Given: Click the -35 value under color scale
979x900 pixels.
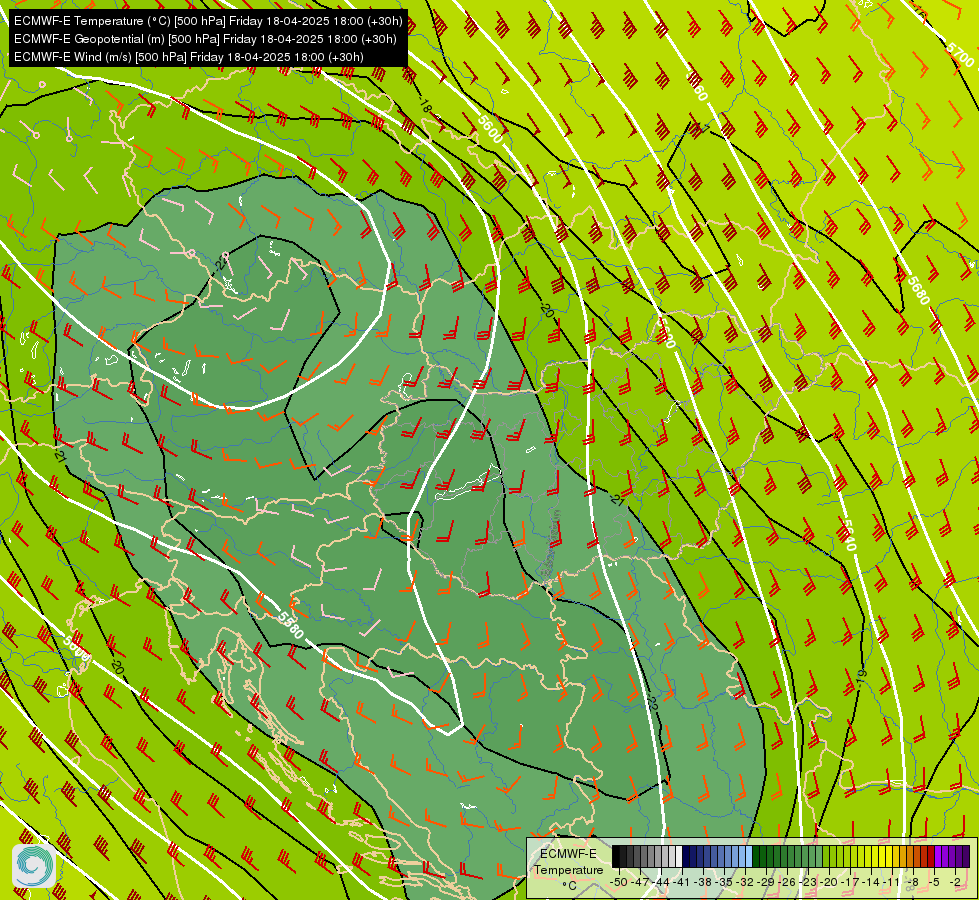Looking at the screenshot, I should click(723, 882).
